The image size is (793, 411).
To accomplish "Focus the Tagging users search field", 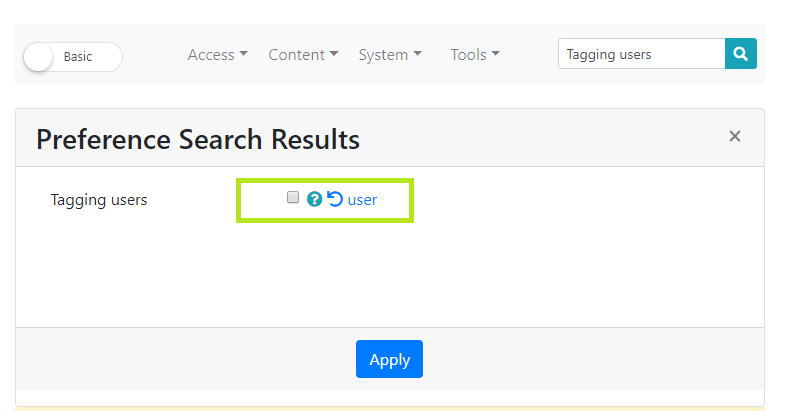I will (x=641, y=54).
